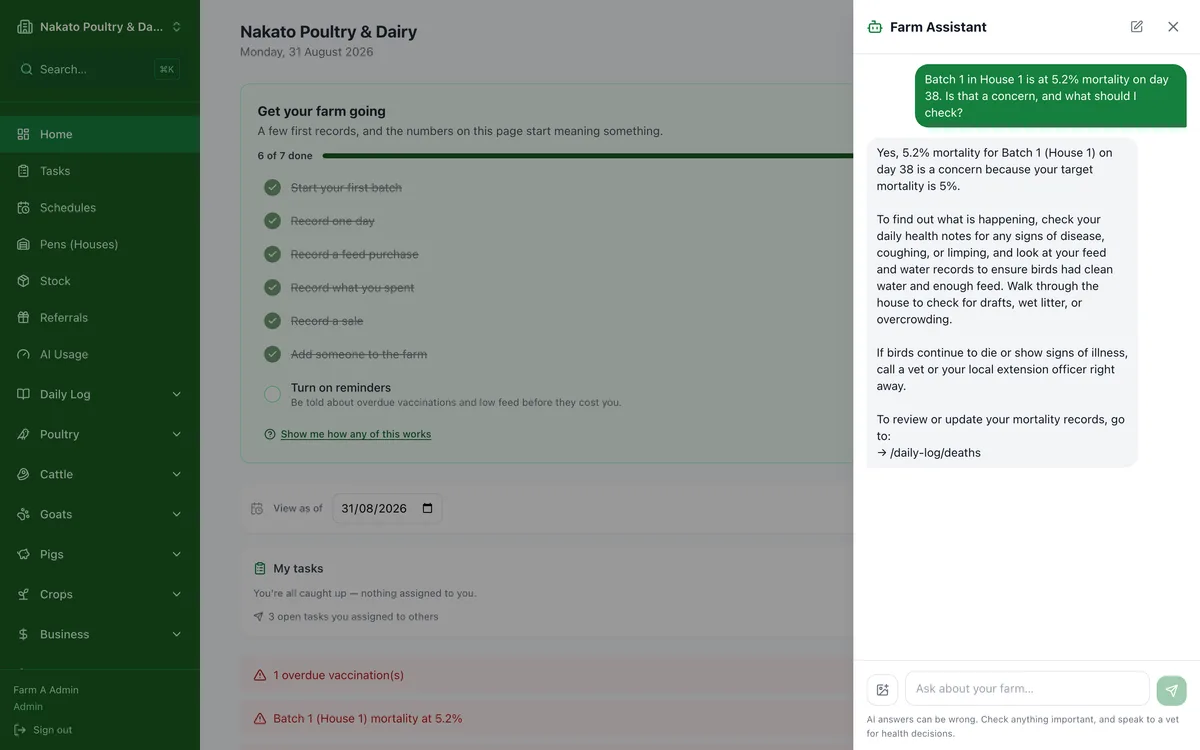Open Tasks from the sidebar
Viewport: 1200px width, 750px height.
click(100, 171)
